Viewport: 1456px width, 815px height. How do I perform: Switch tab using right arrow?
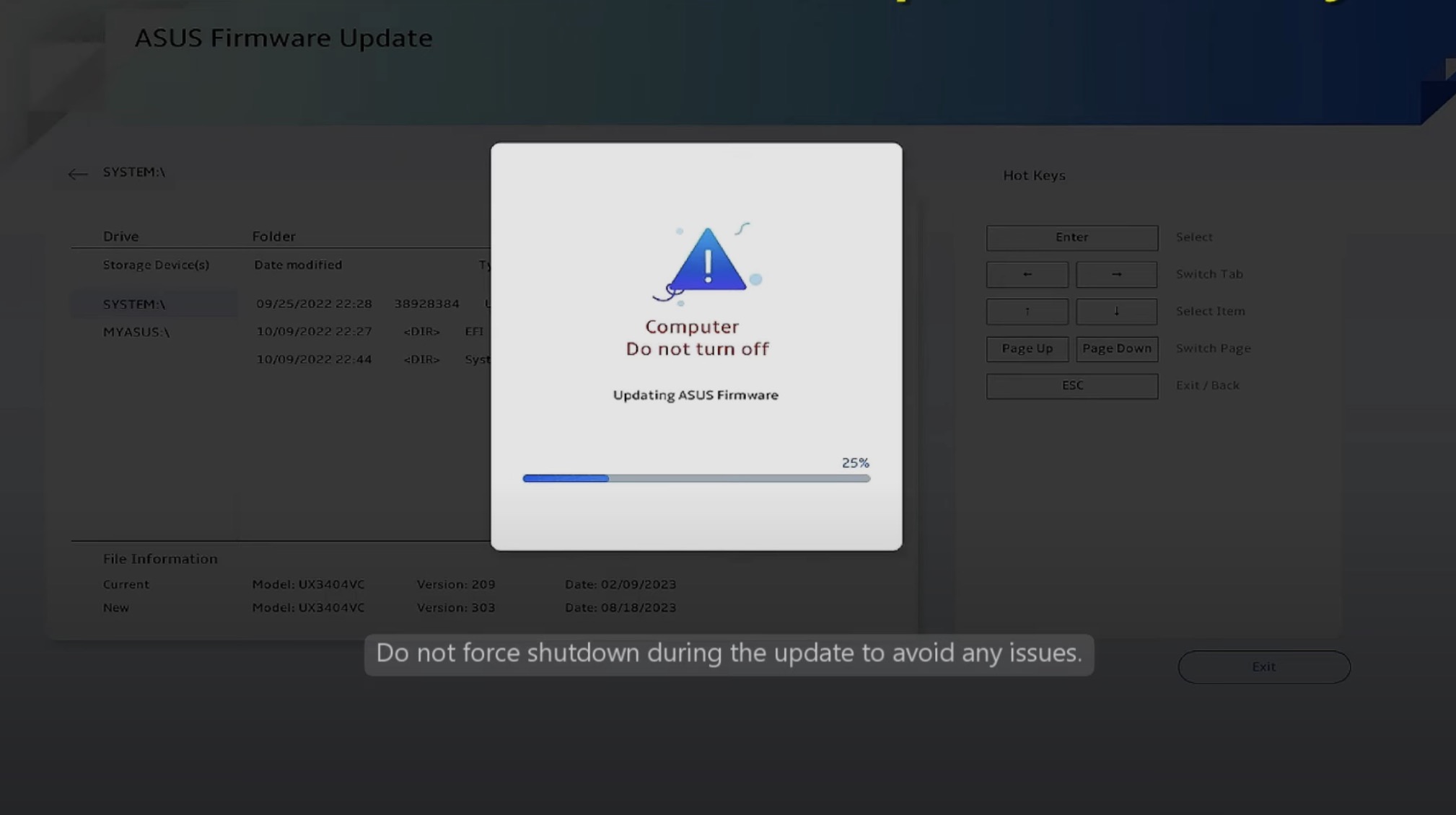(1116, 274)
